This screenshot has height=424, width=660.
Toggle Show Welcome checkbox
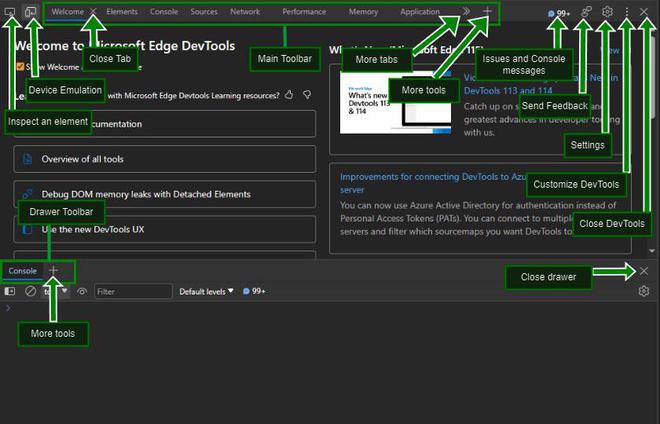click(x=20, y=67)
